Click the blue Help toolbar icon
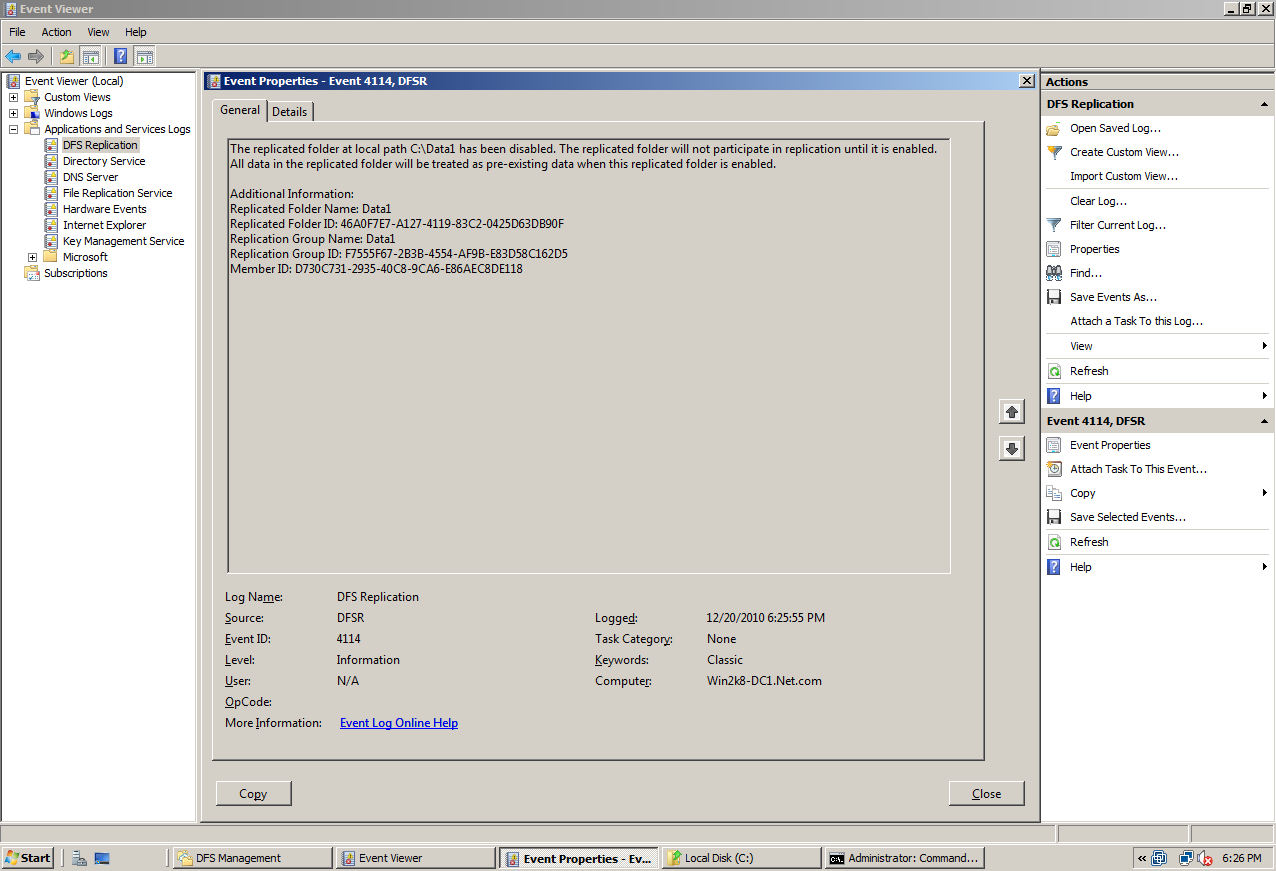Screen dimensions: 1276x871 click(120, 56)
